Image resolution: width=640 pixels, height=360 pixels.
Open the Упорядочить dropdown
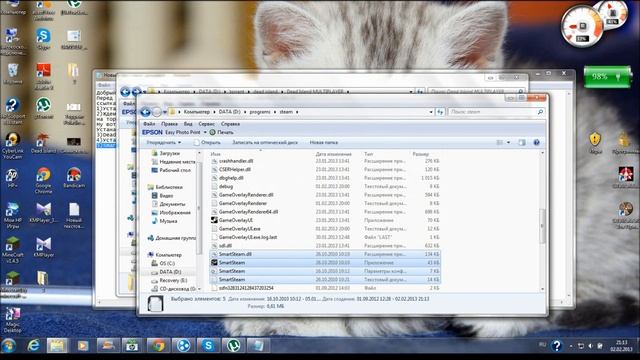(x=164, y=142)
